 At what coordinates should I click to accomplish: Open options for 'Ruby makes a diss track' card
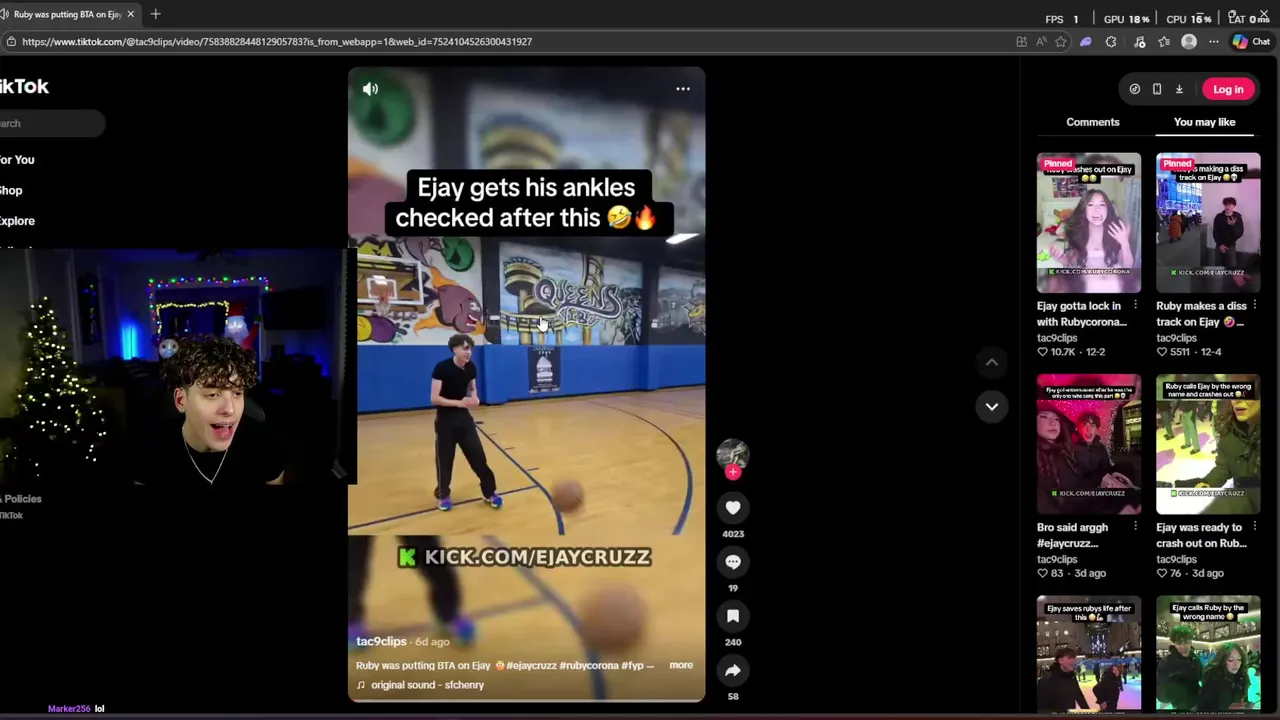1254,305
